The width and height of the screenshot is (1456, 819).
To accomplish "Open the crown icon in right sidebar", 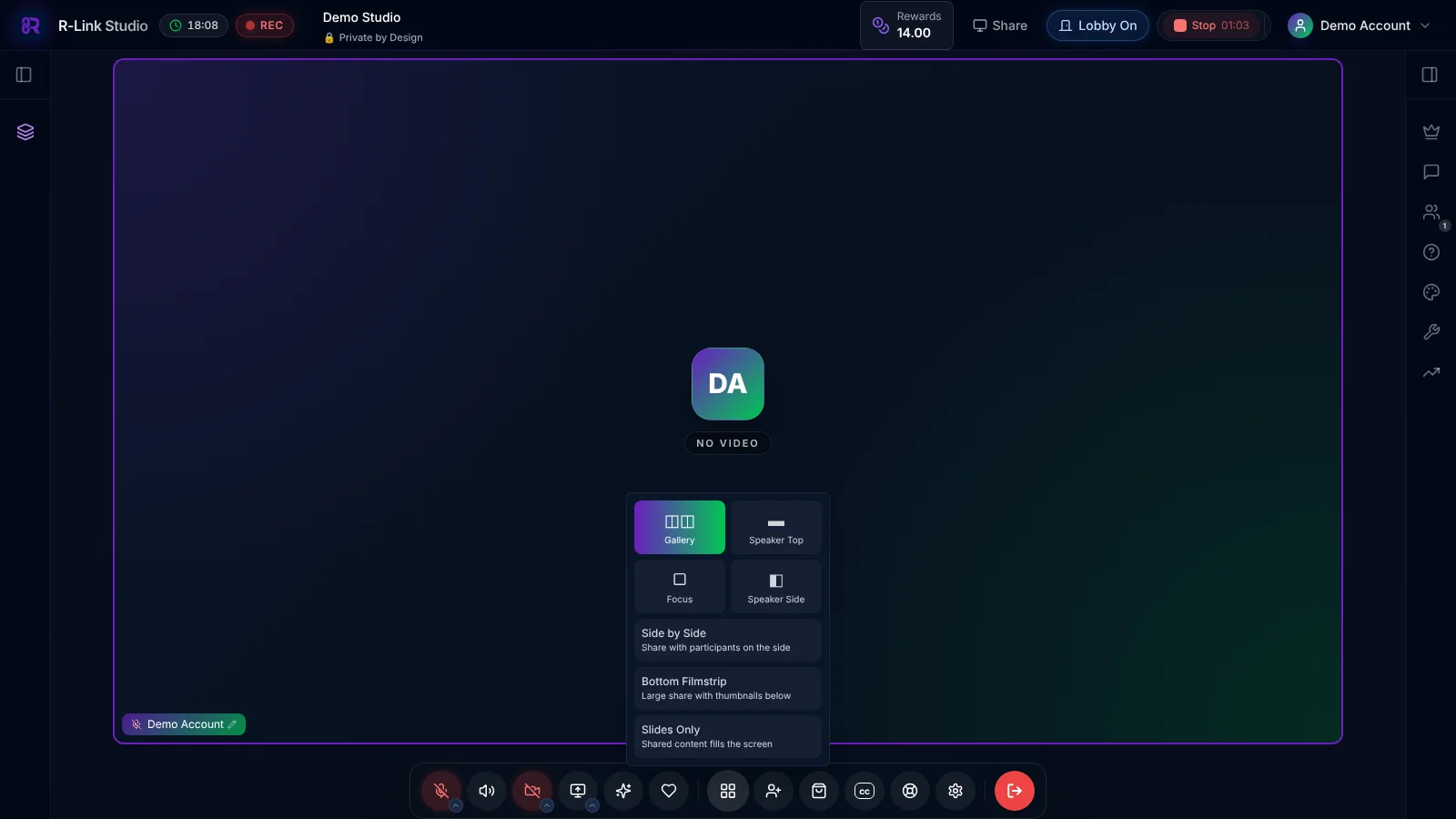I will pos(1431,132).
